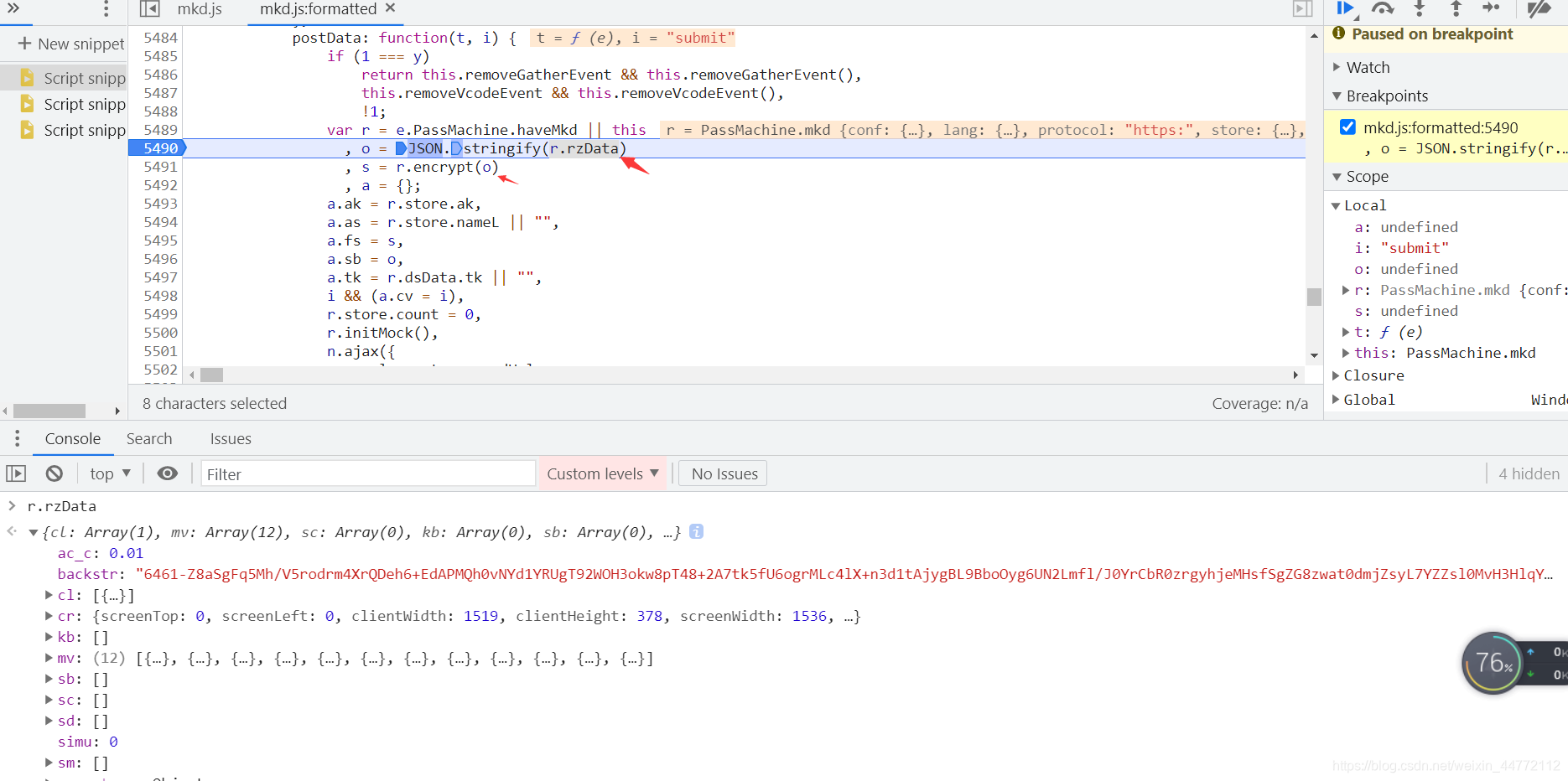Click the 4 hidden messages label
This screenshot has width=1568, height=781.
[1529, 473]
